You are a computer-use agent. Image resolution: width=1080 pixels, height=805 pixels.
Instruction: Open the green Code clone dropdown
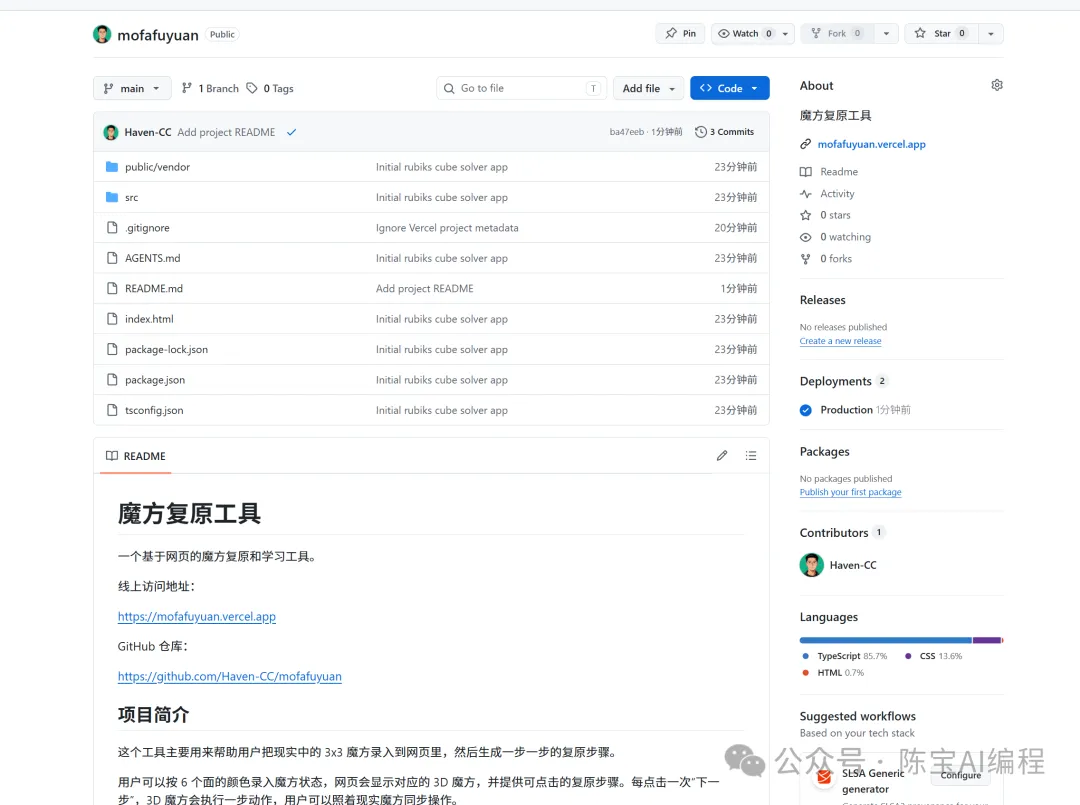tap(729, 88)
